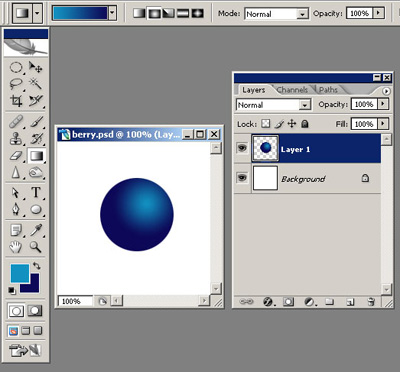Click the foreground color swatch
The width and height of the screenshot is (400, 372).
(x=20, y=273)
